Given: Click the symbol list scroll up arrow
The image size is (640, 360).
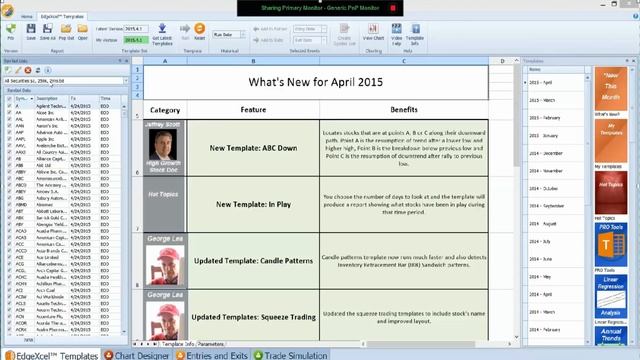Looking at the screenshot, I should (x=124, y=106).
